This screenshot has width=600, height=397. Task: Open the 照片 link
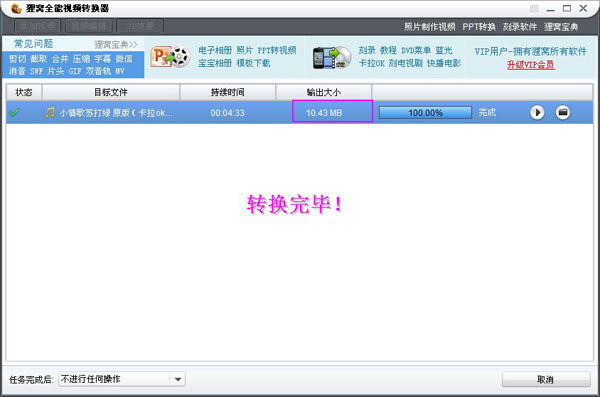coord(245,50)
